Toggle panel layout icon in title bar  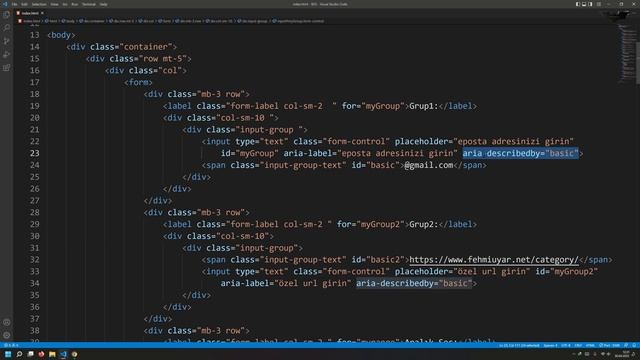584,4
